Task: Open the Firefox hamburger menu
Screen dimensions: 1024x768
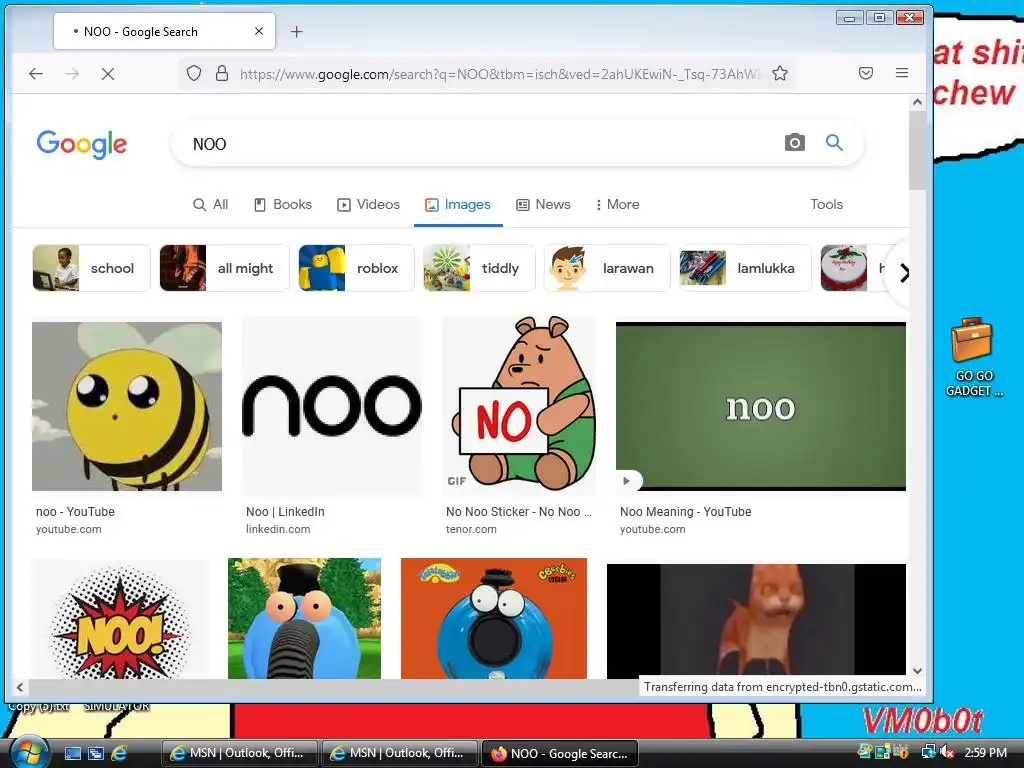Action: [902, 73]
